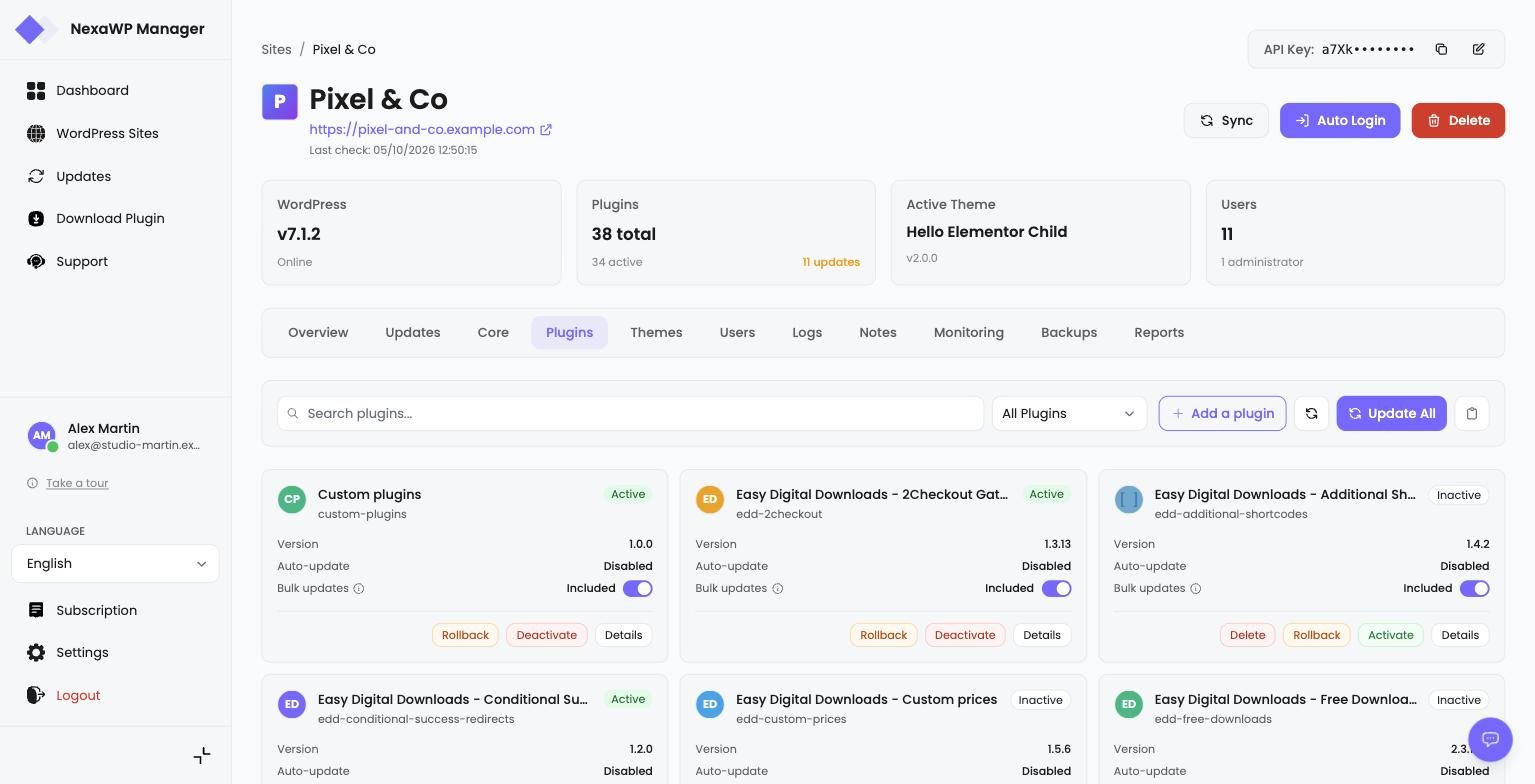Click the Auto Login button

(x=1340, y=120)
